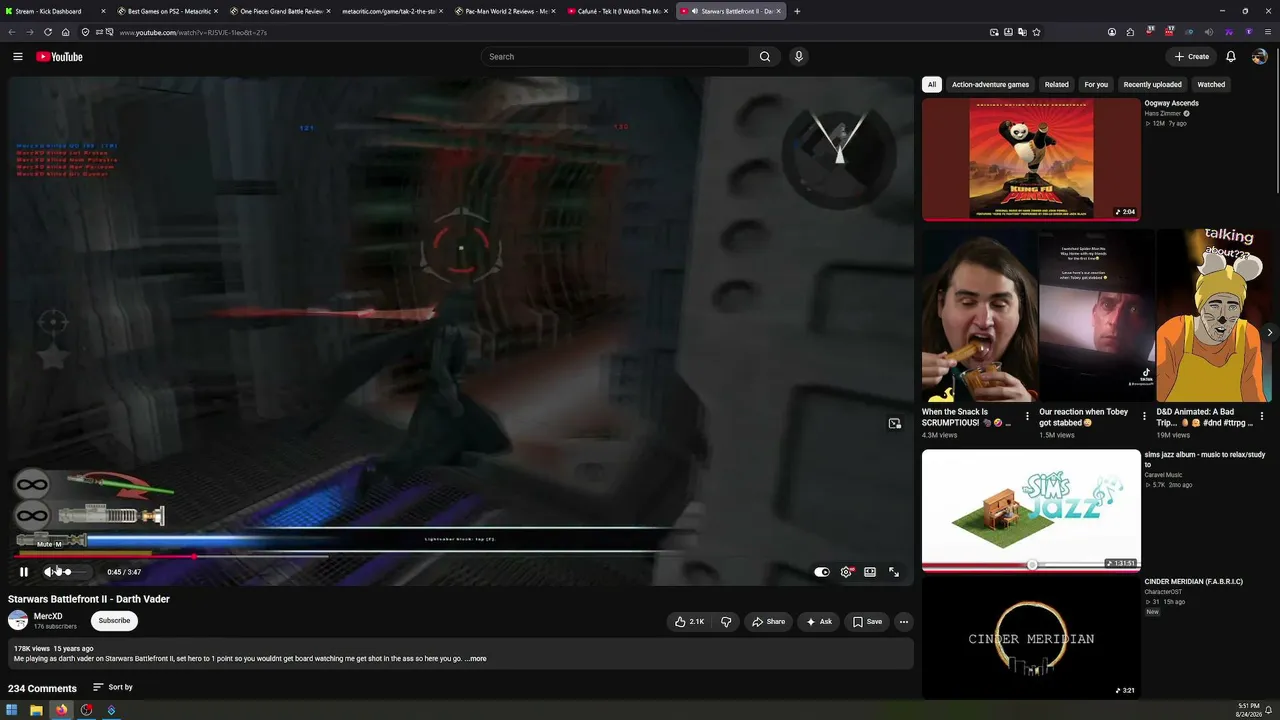Open the MercXD channel avatar
1280x720 pixels.
coord(18,620)
